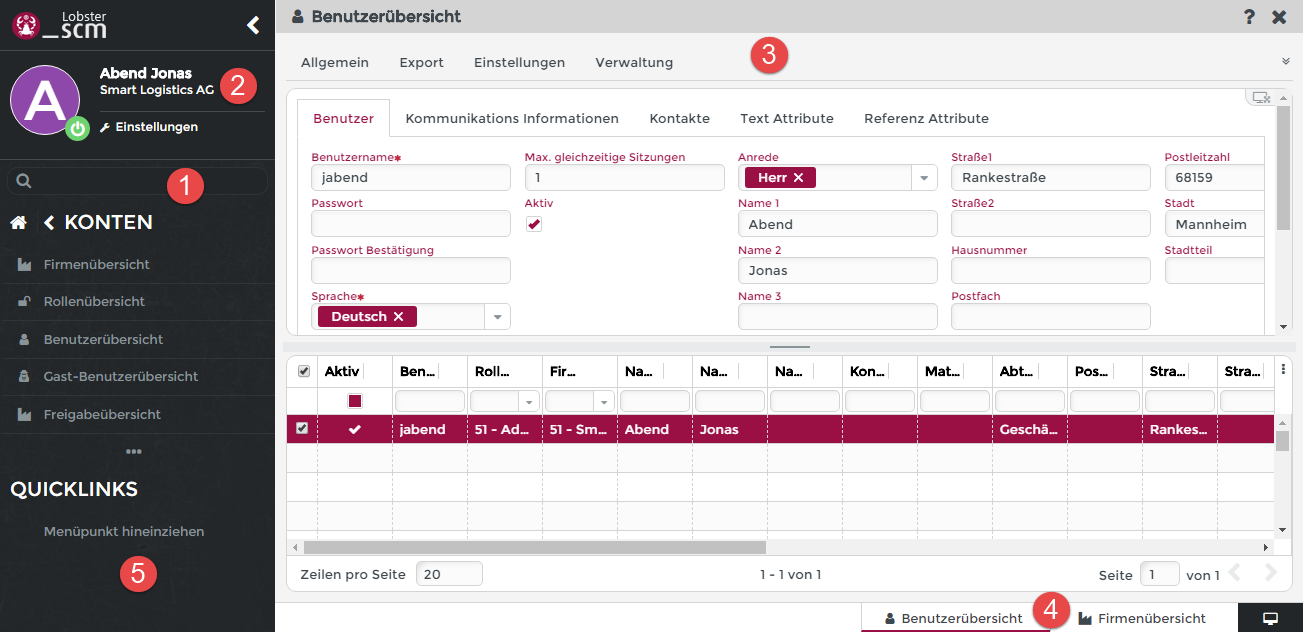
Task: Click the Firmenübersicht menu icon in sidebar
Action: (x=24, y=265)
